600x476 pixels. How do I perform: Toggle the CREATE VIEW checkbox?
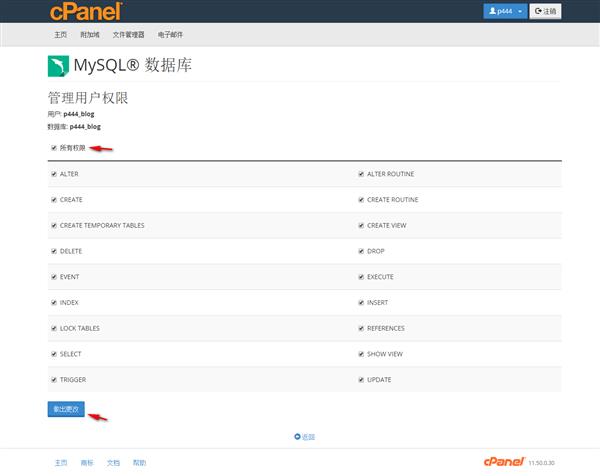[361, 225]
